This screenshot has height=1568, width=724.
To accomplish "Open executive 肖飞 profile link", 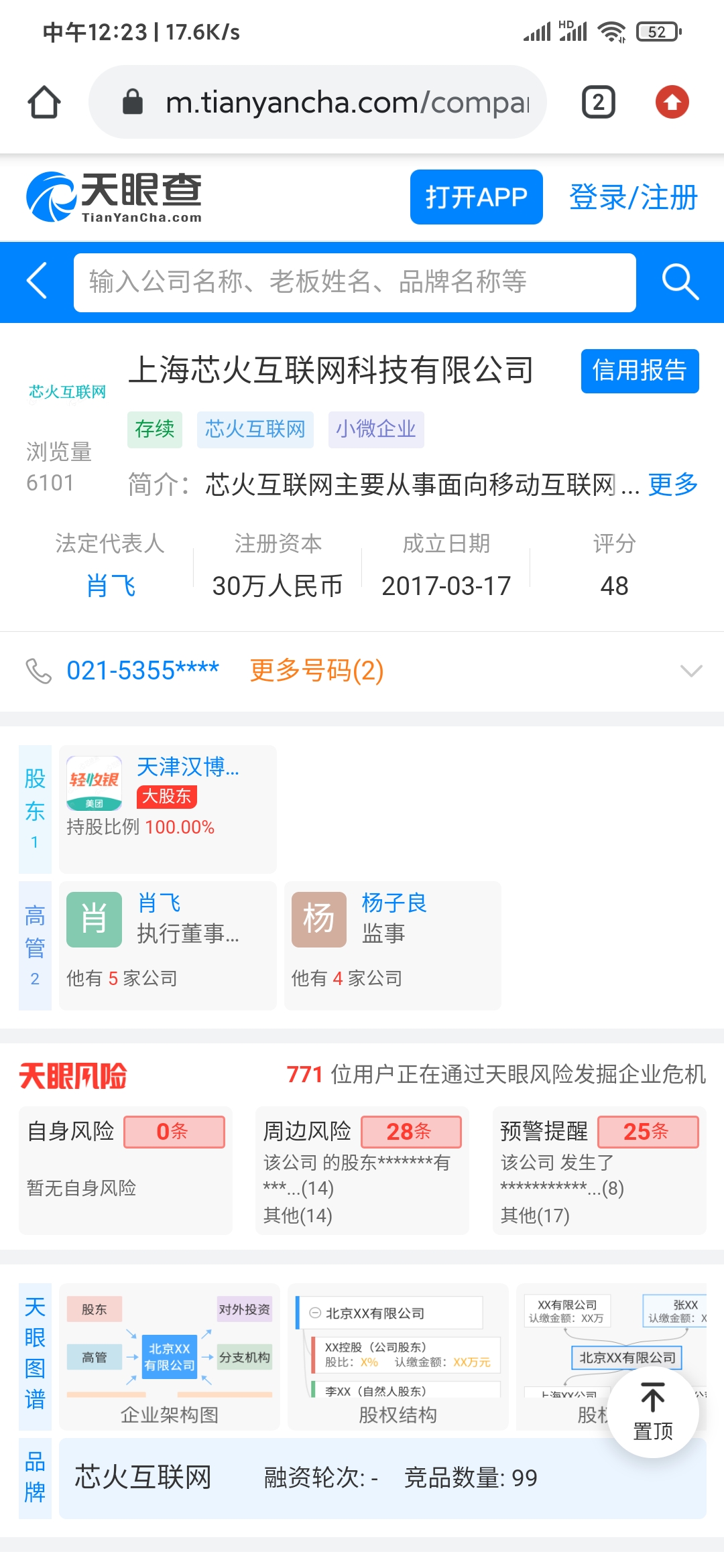I will (159, 903).
